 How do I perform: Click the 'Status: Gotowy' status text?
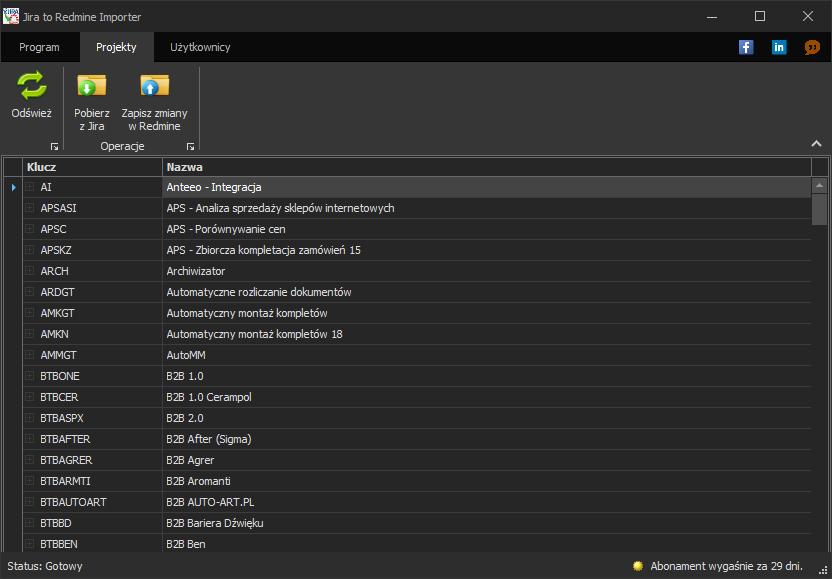pos(45,566)
